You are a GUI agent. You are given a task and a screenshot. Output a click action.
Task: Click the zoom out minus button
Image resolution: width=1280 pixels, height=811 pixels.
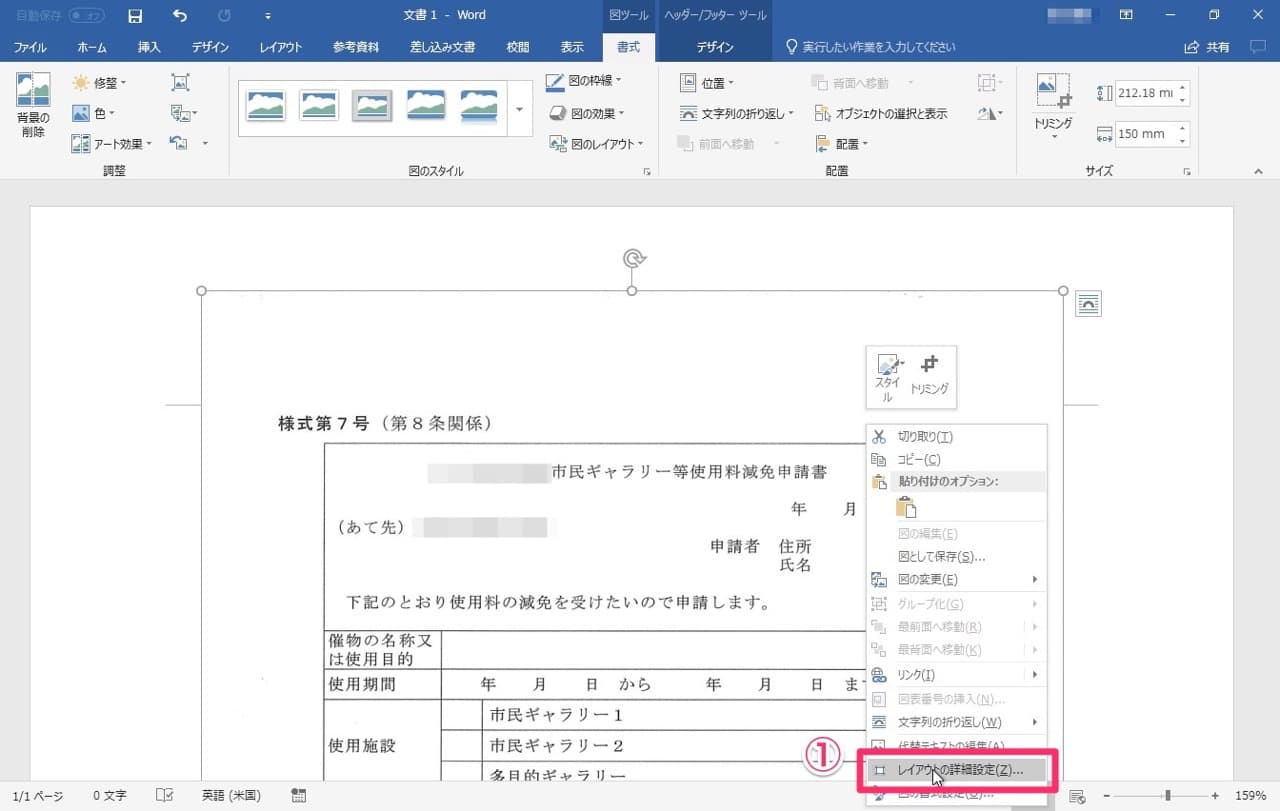click(1105, 796)
